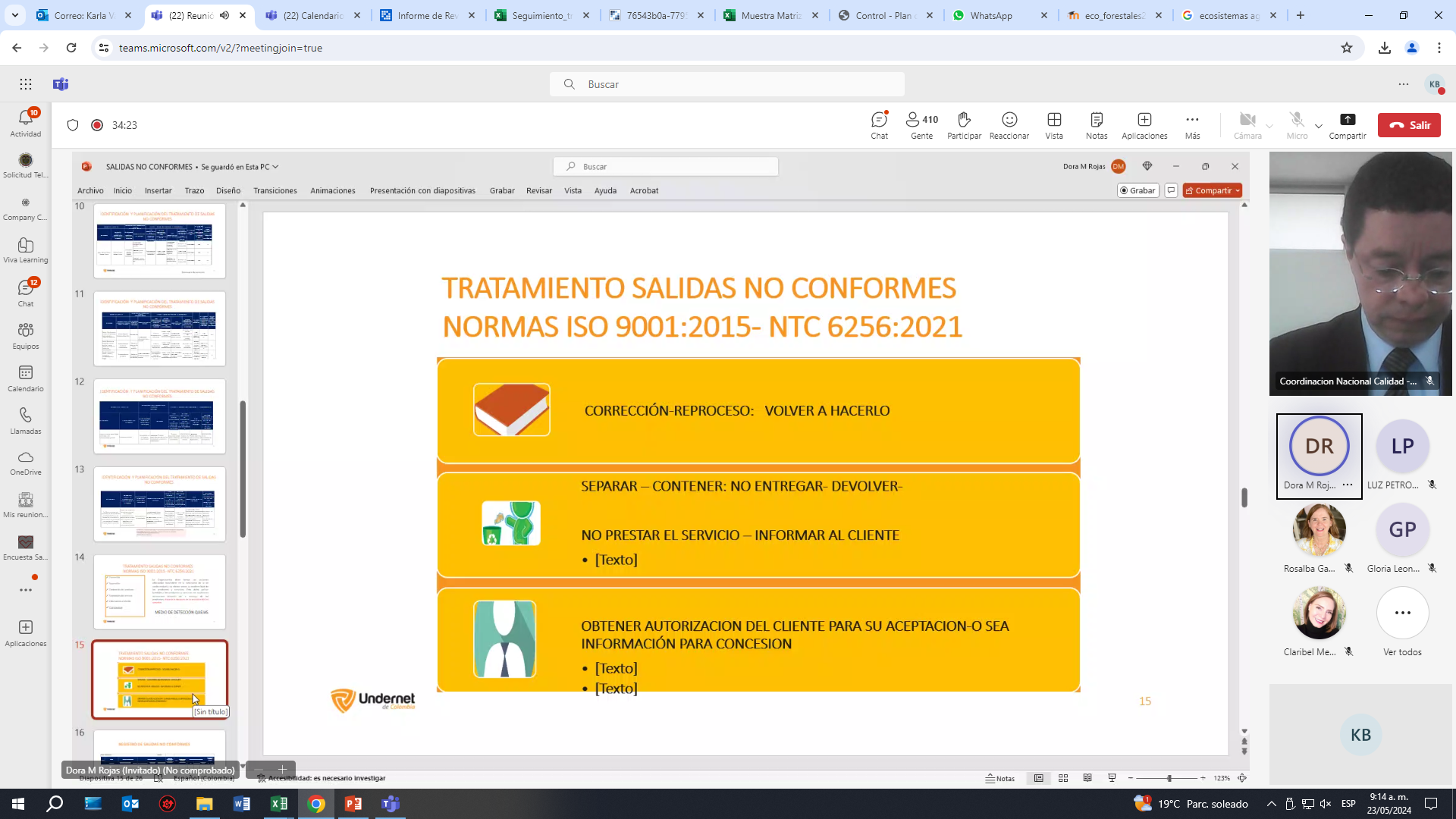
Task: Open Encuesta Sa... app in sidebar
Action: point(26,548)
